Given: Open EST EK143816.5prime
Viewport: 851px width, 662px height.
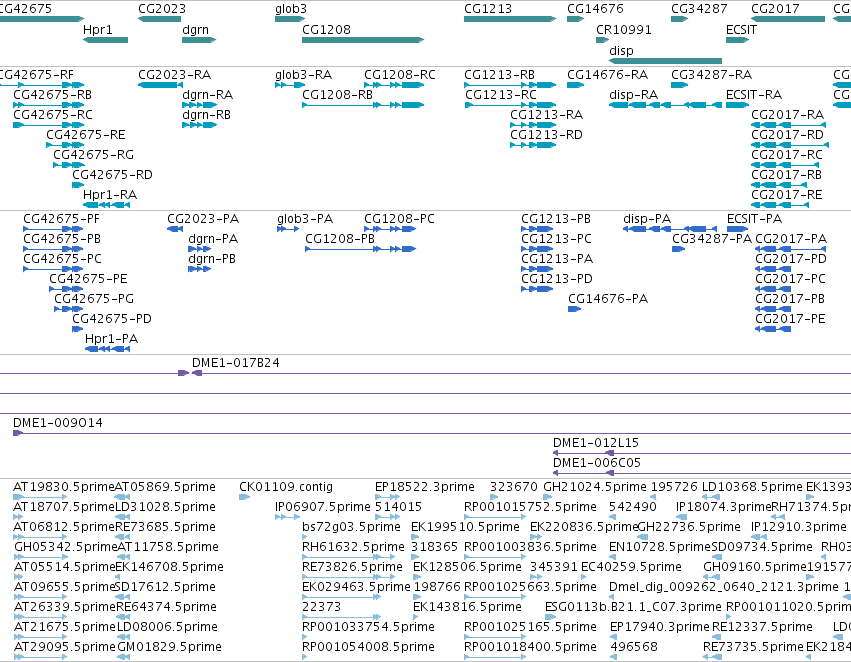Looking at the screenshot, I should tap(467, 607).
